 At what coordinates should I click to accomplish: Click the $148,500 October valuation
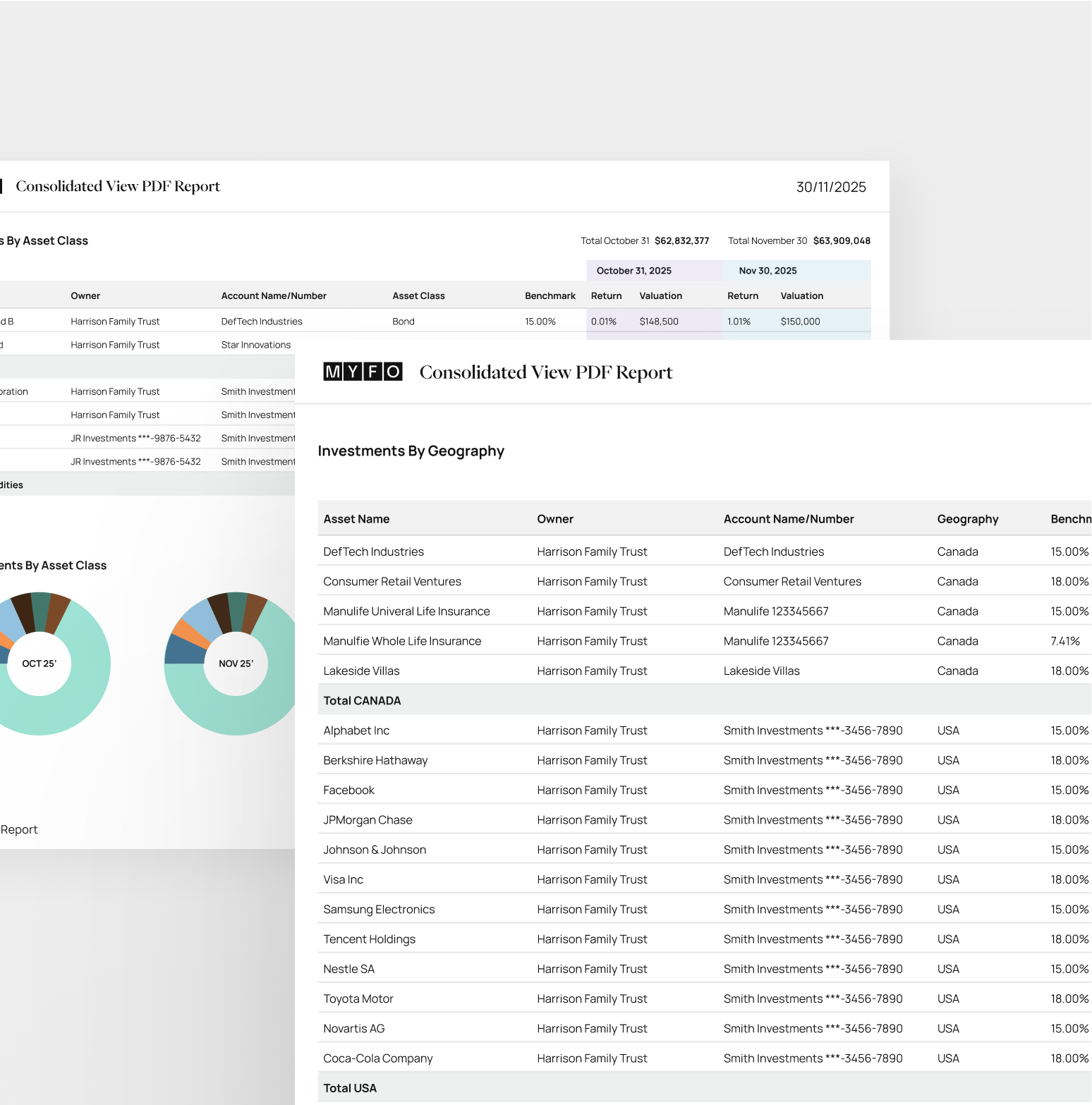coord(659,322)
